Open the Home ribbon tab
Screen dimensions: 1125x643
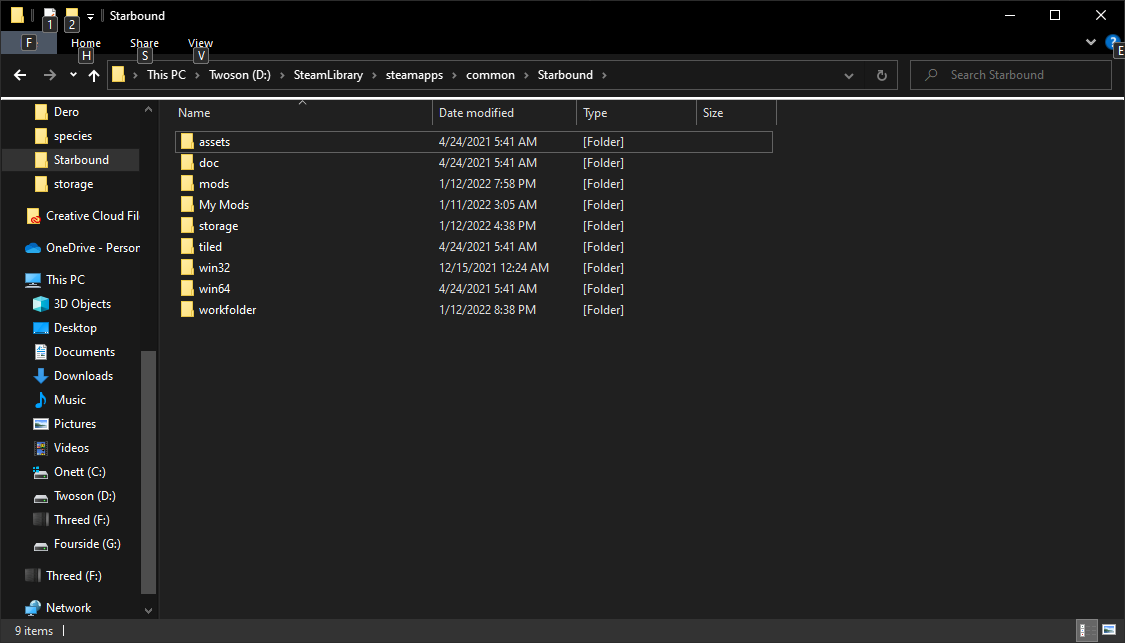pyautogui.click(x=86, y=43)
